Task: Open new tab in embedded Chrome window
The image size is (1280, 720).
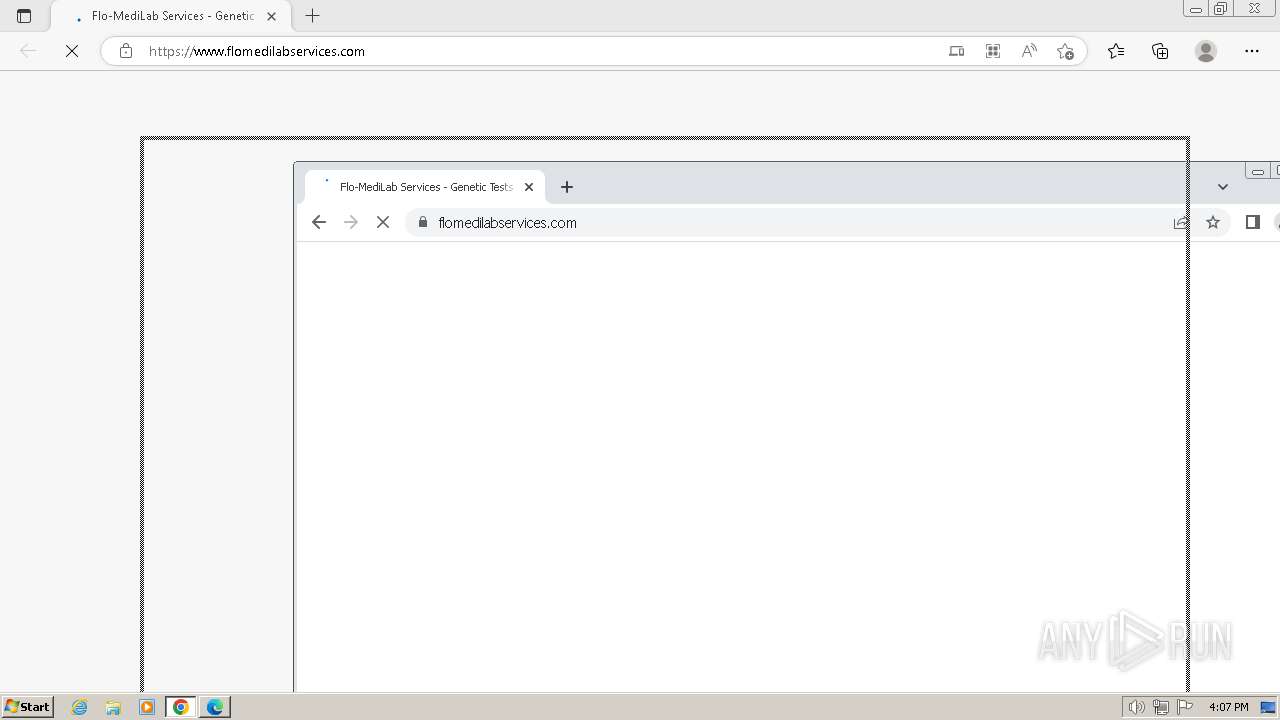Action: (x=567, y=187)
